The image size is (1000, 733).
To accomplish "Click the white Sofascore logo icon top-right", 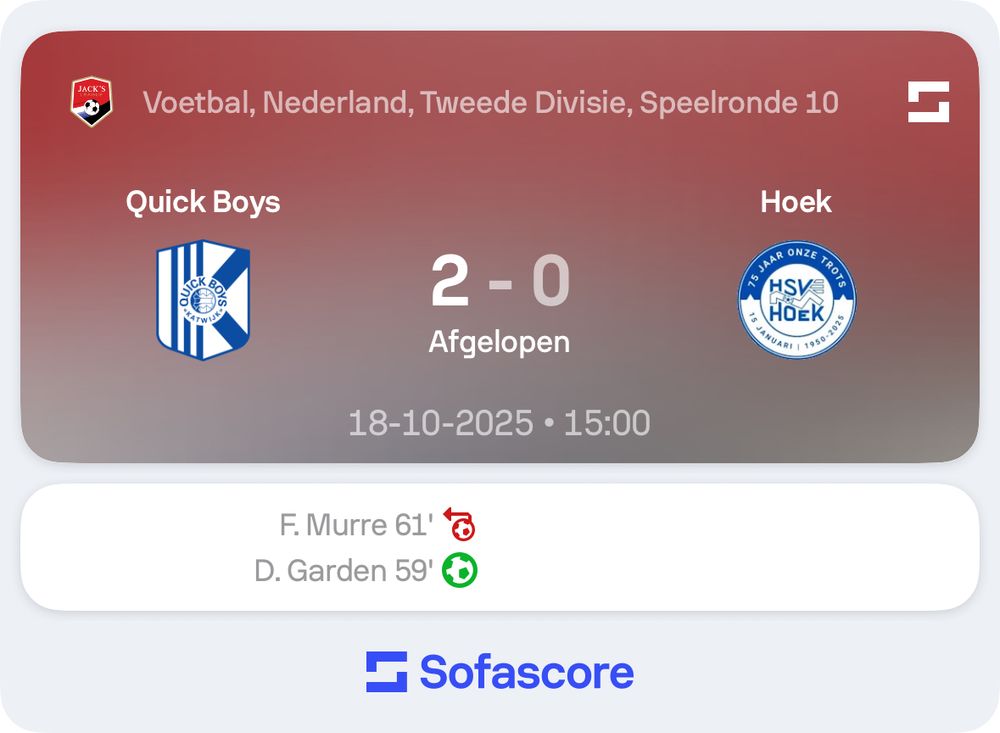I will pyautogui.click(x=929, y=101).
